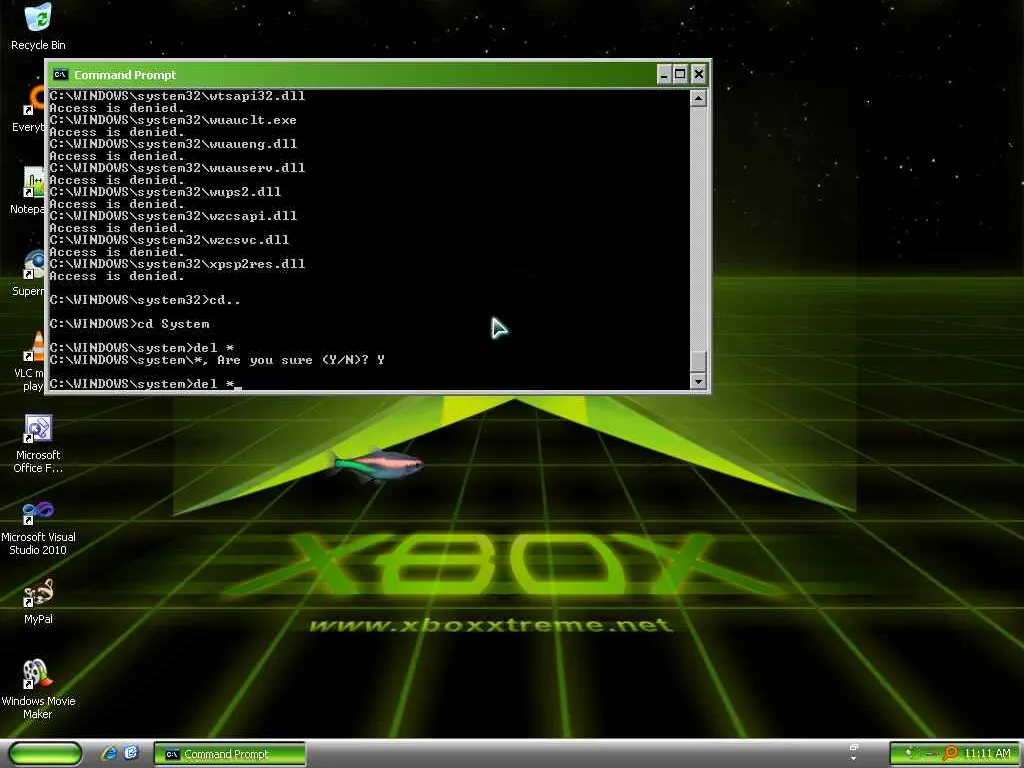Click the Command Prompt scrollbar thumb
The width and height of the screenshot is (1024, 768).
(x=698, y=361)
